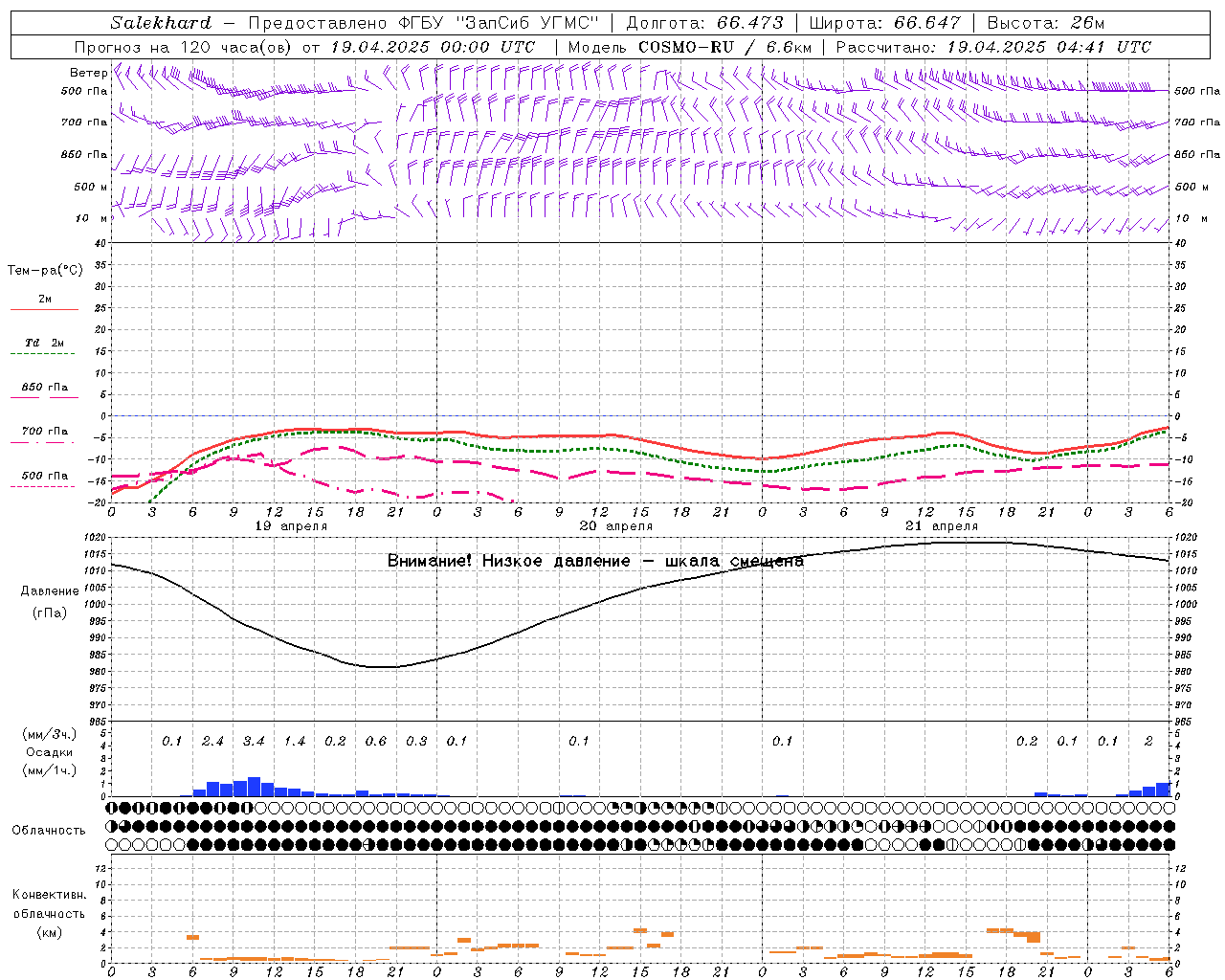Click the Тем-ра(°C) axis label
The image size is (1225, 980).
45,271
